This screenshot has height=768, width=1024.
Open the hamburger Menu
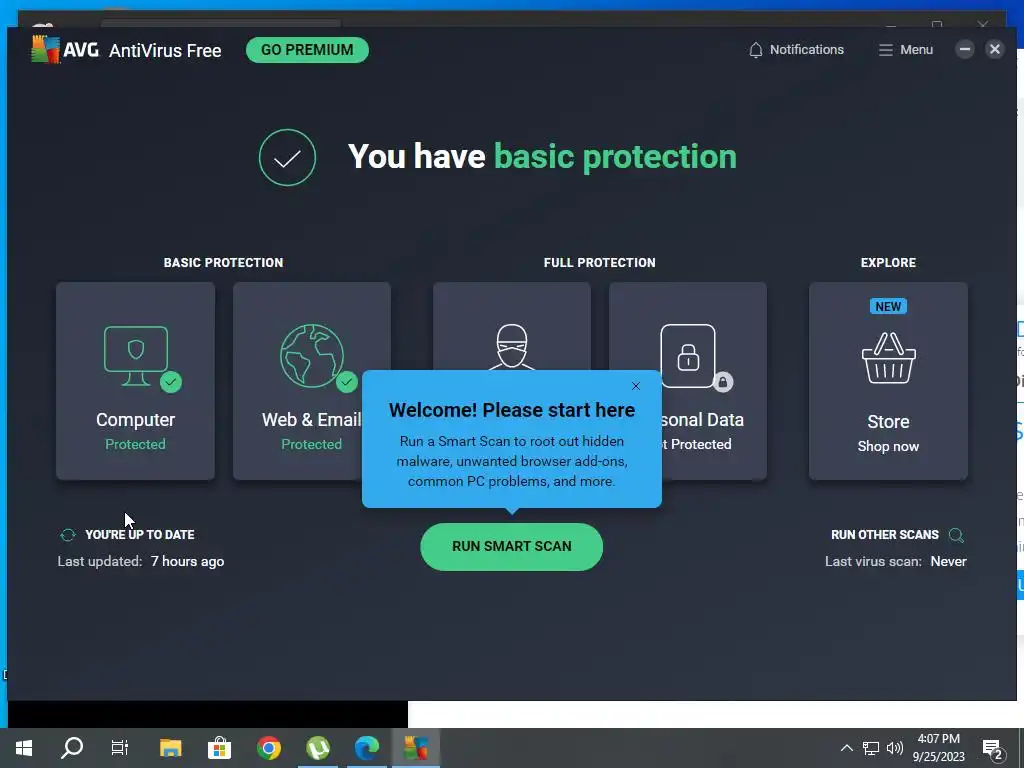(905, 50)
